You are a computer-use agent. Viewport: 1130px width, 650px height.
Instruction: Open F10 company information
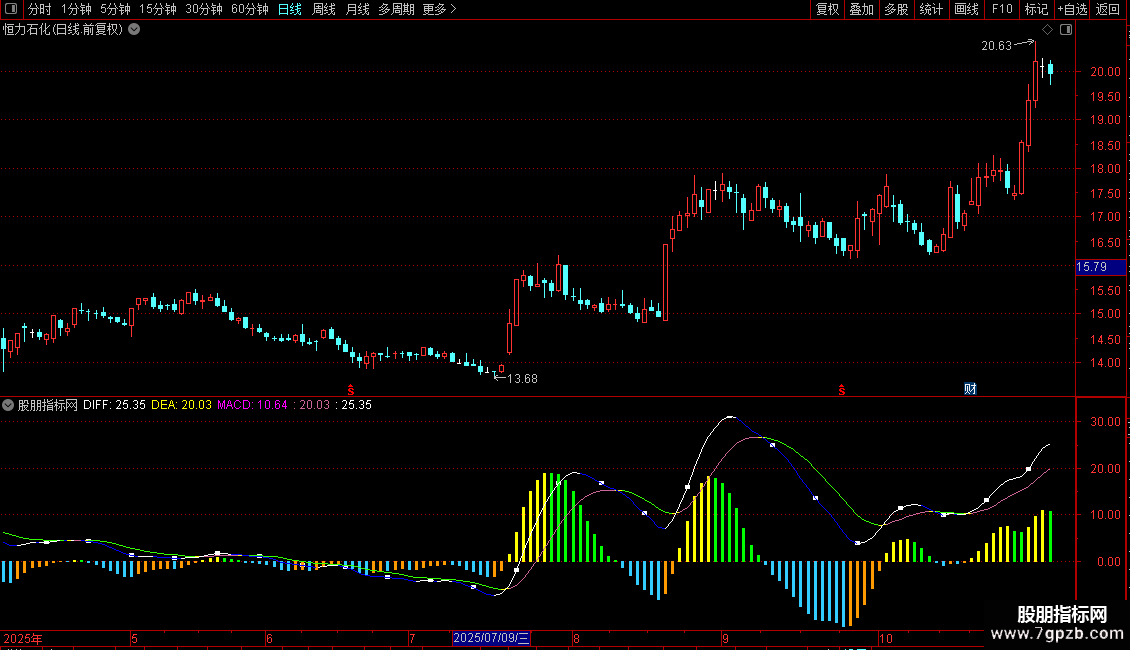tap(1001, 9)
